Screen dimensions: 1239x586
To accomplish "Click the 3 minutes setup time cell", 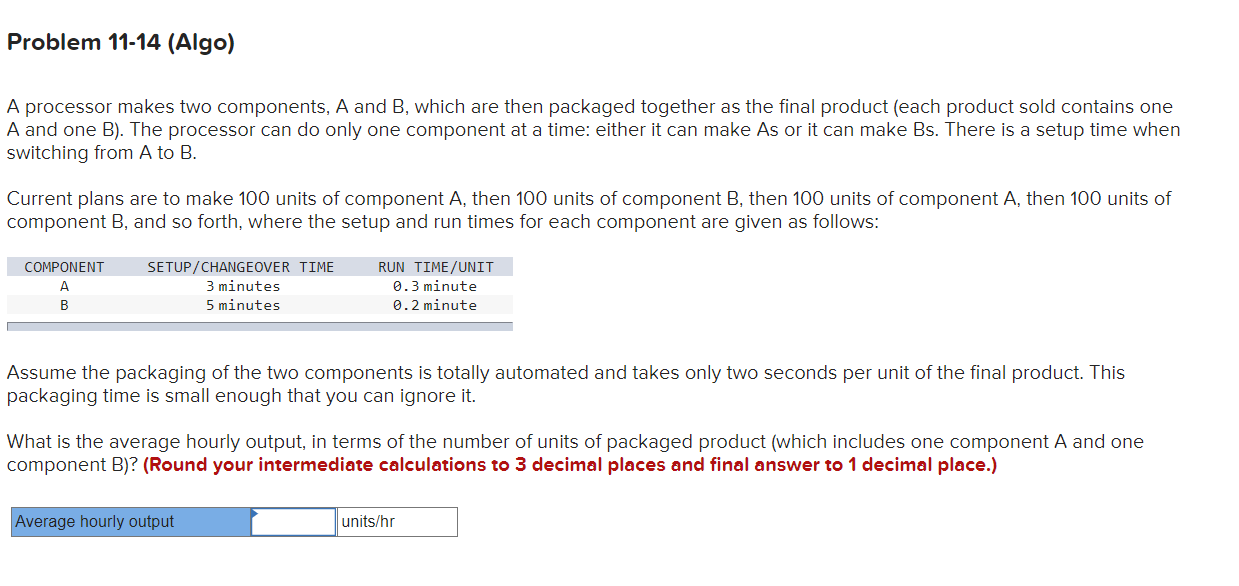I will [242, 286].
